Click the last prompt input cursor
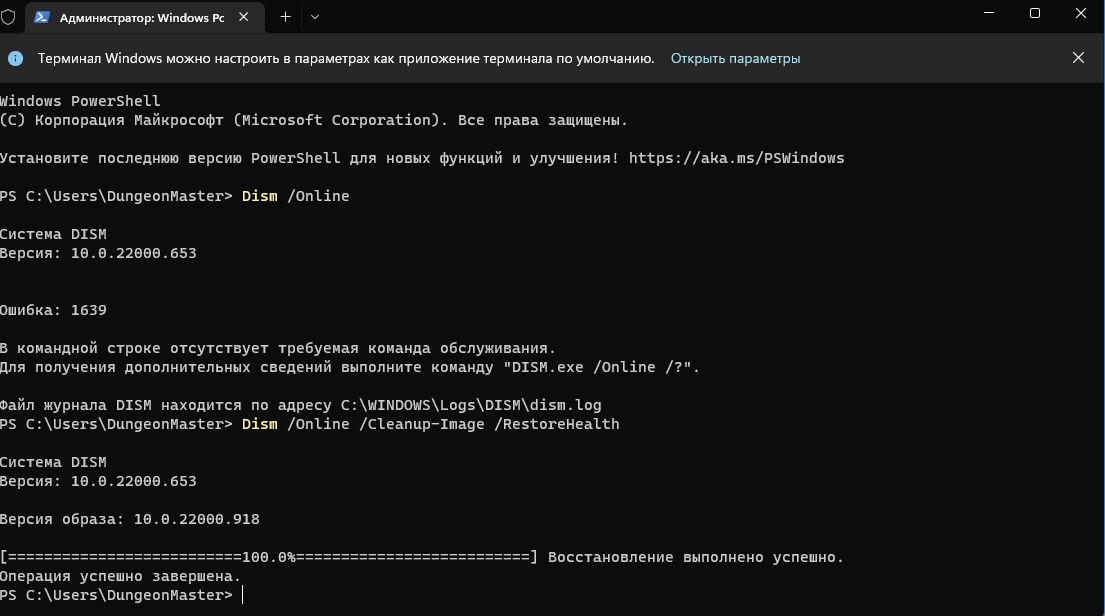 242,596
